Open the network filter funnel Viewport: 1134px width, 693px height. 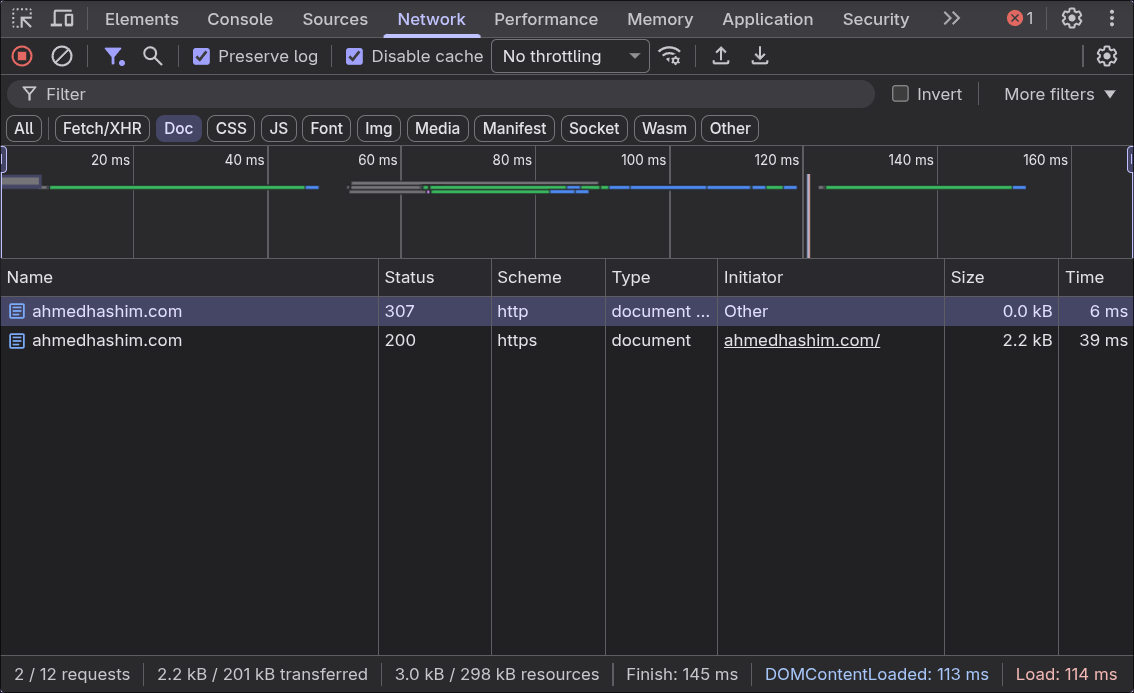pos(114,56)
